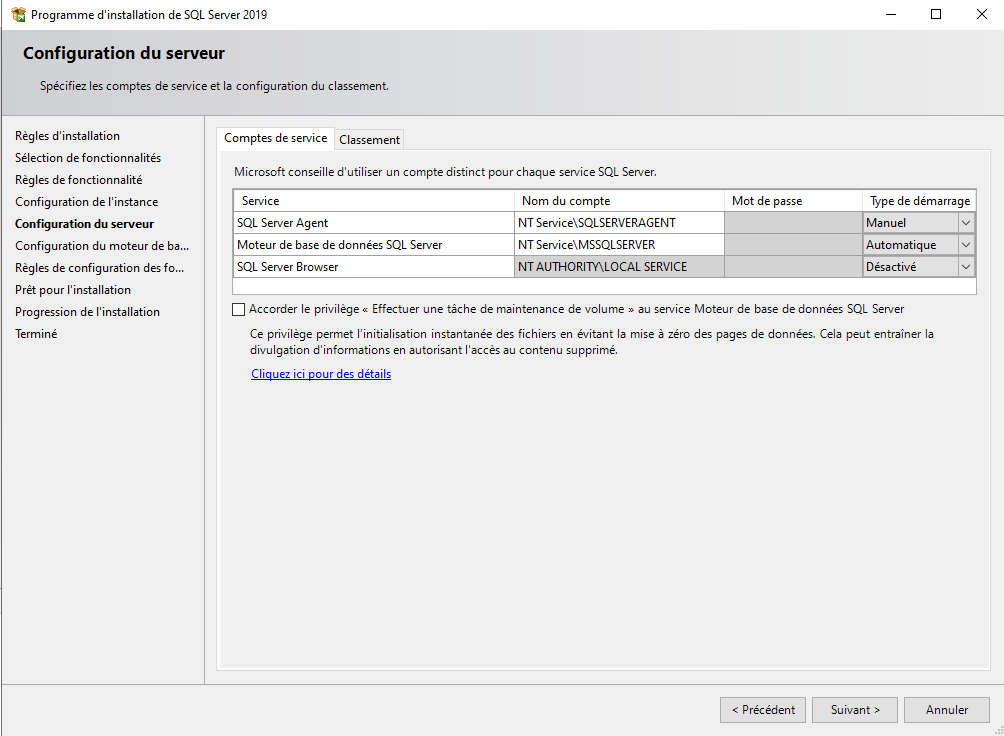Select the Comptes de service tab
The width and height of the screenshot is (1004, 736).
pyautogui.click(x=275, y=139)
